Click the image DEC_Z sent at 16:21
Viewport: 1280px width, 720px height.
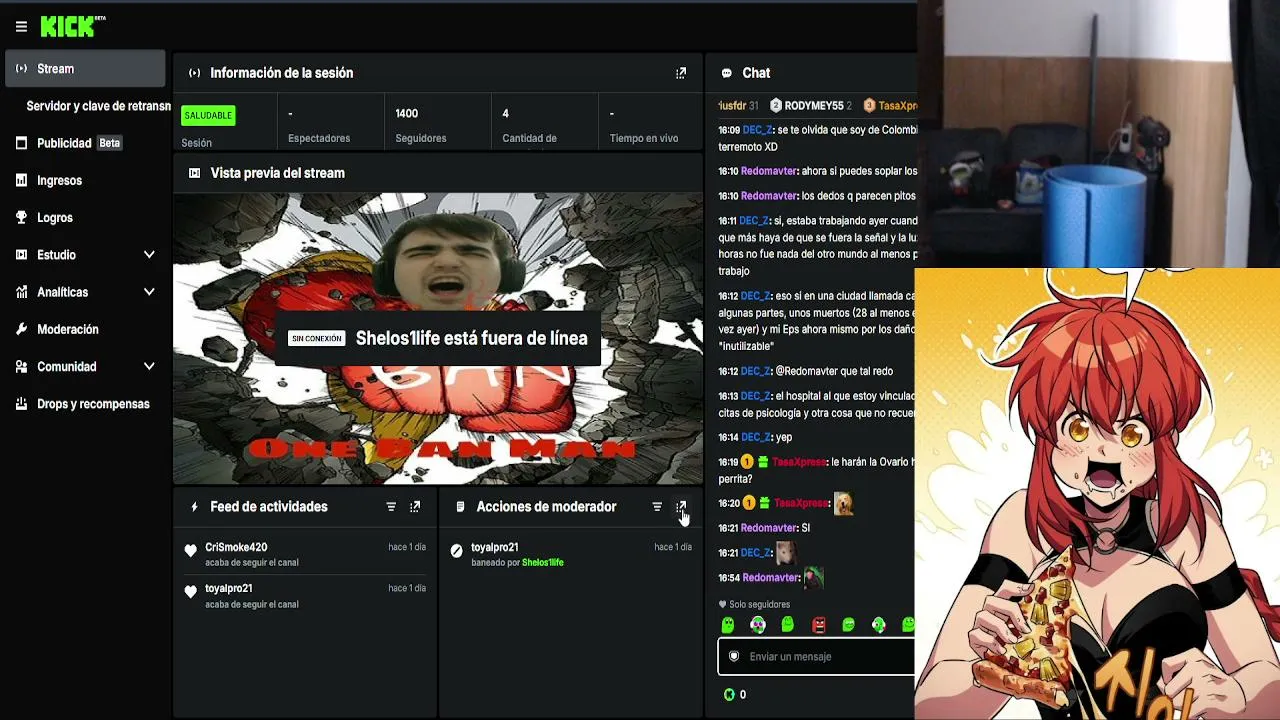click(x=786, y=553)
